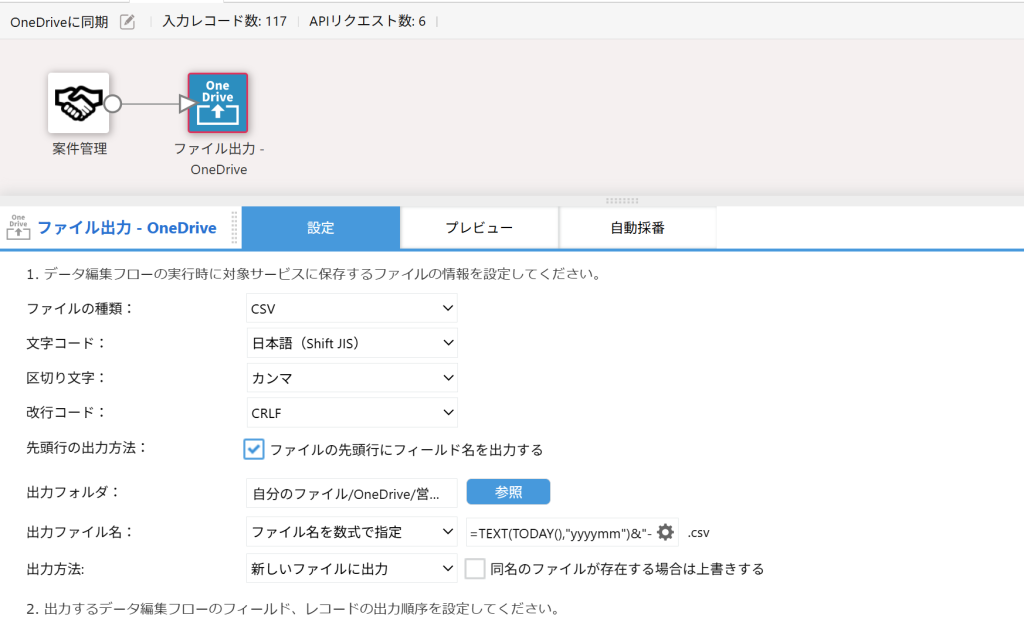Click the 案件管理 node label
The width and height of the screenshot is (1024, 625).
80,149
